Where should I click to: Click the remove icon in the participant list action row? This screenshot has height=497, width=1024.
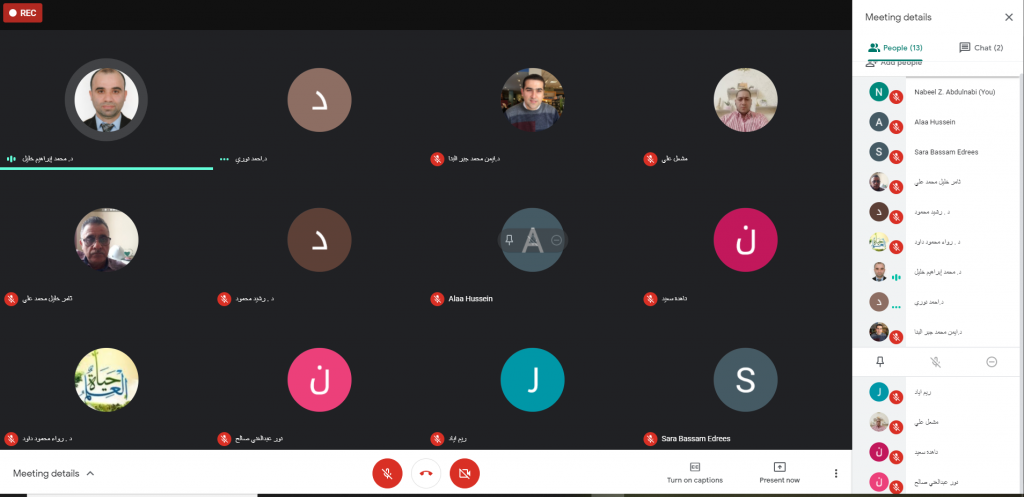coord(991,362)
